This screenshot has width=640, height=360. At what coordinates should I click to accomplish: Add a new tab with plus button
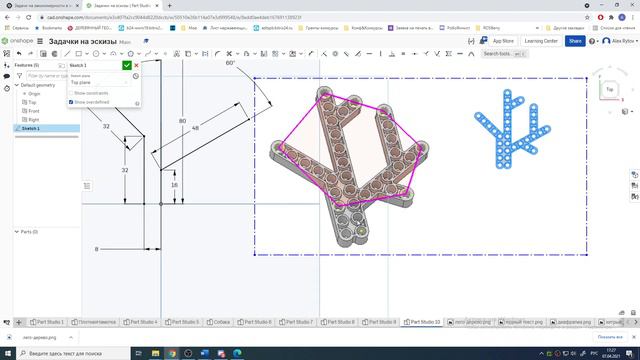[19, 322]
